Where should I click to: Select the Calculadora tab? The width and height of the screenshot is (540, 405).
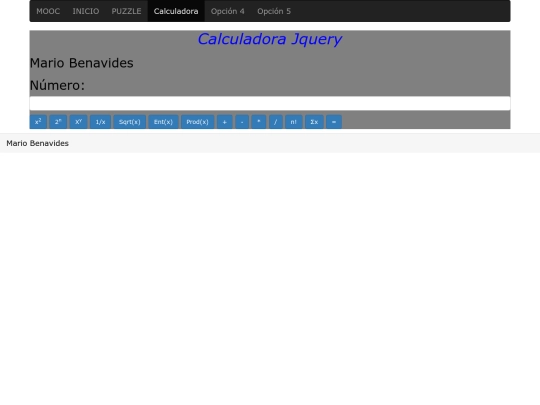point(176,11)
